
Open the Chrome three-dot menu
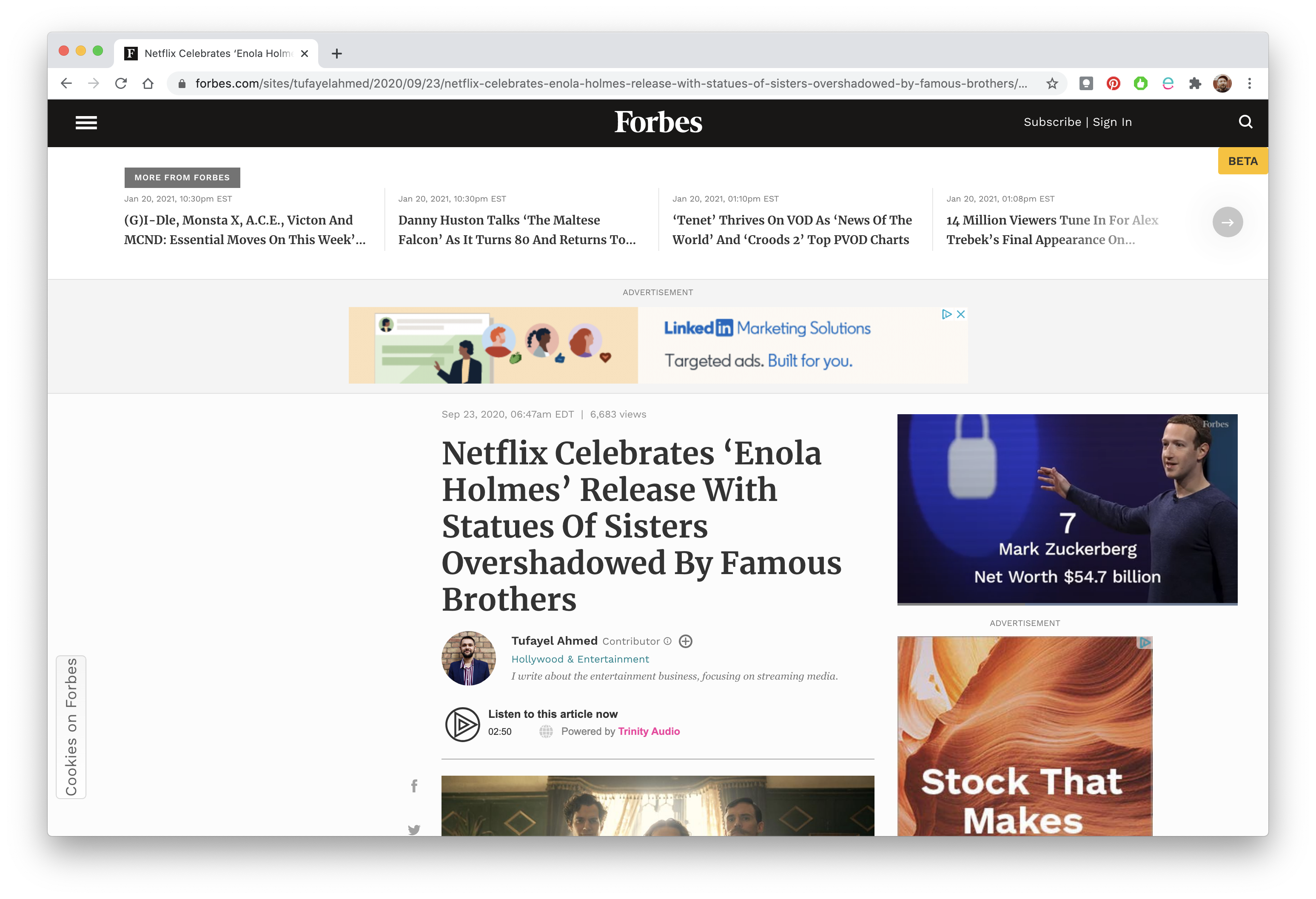click(x=1249, y=84)
